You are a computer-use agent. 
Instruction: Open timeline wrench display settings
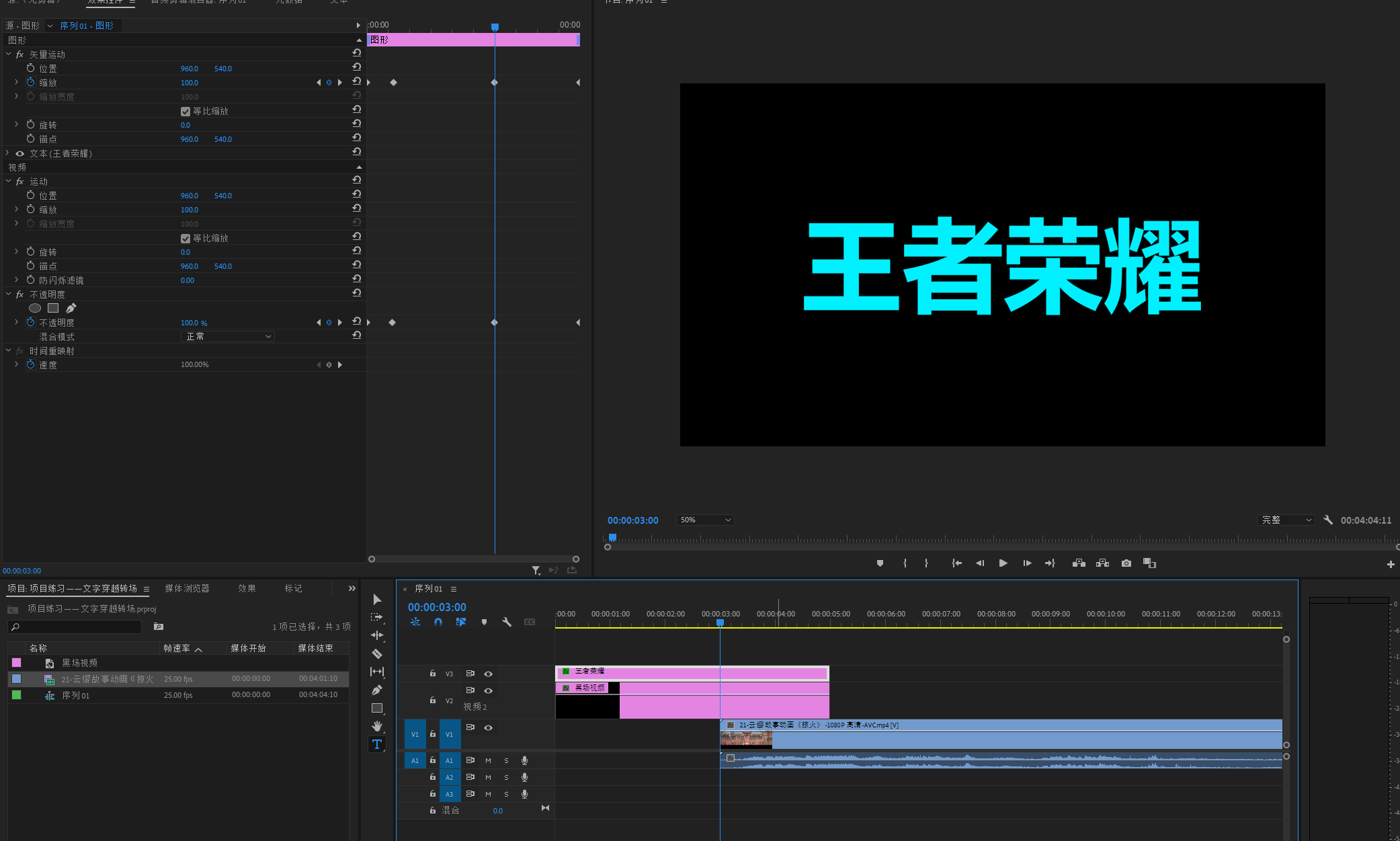click(507, 623)
